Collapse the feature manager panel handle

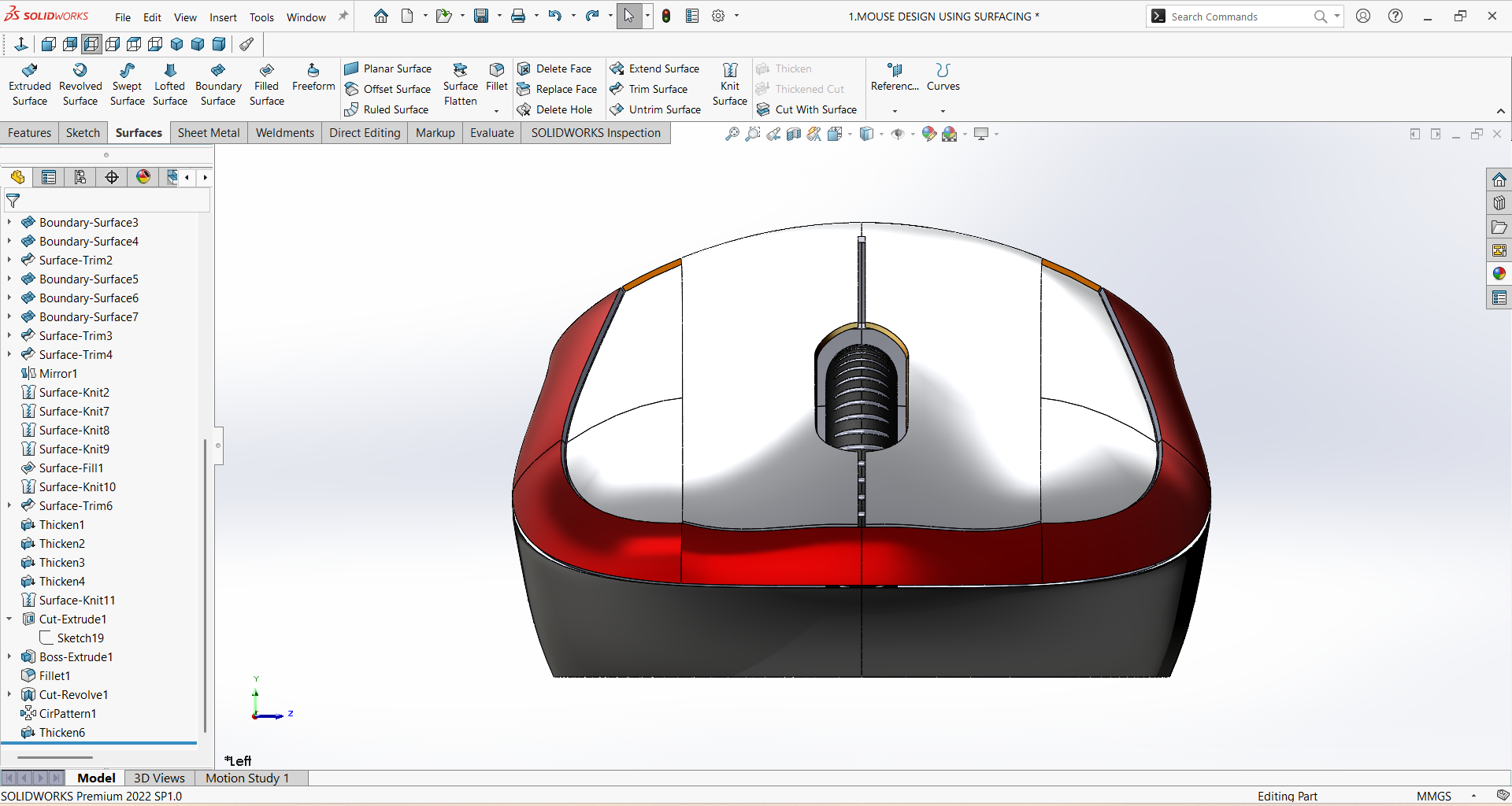[x=218, y=446]
